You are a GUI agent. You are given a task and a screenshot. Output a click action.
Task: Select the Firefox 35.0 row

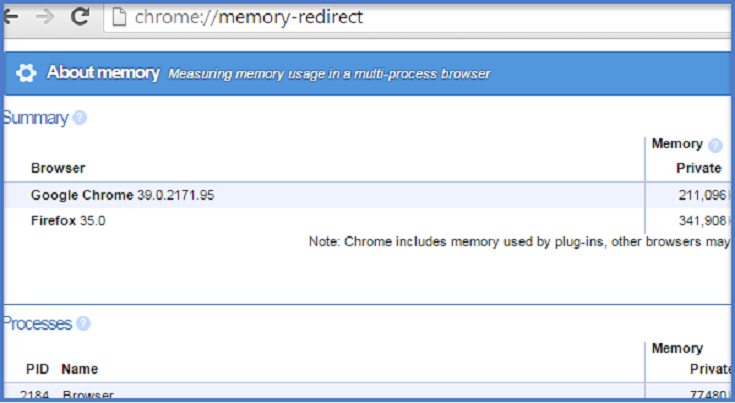68,220
